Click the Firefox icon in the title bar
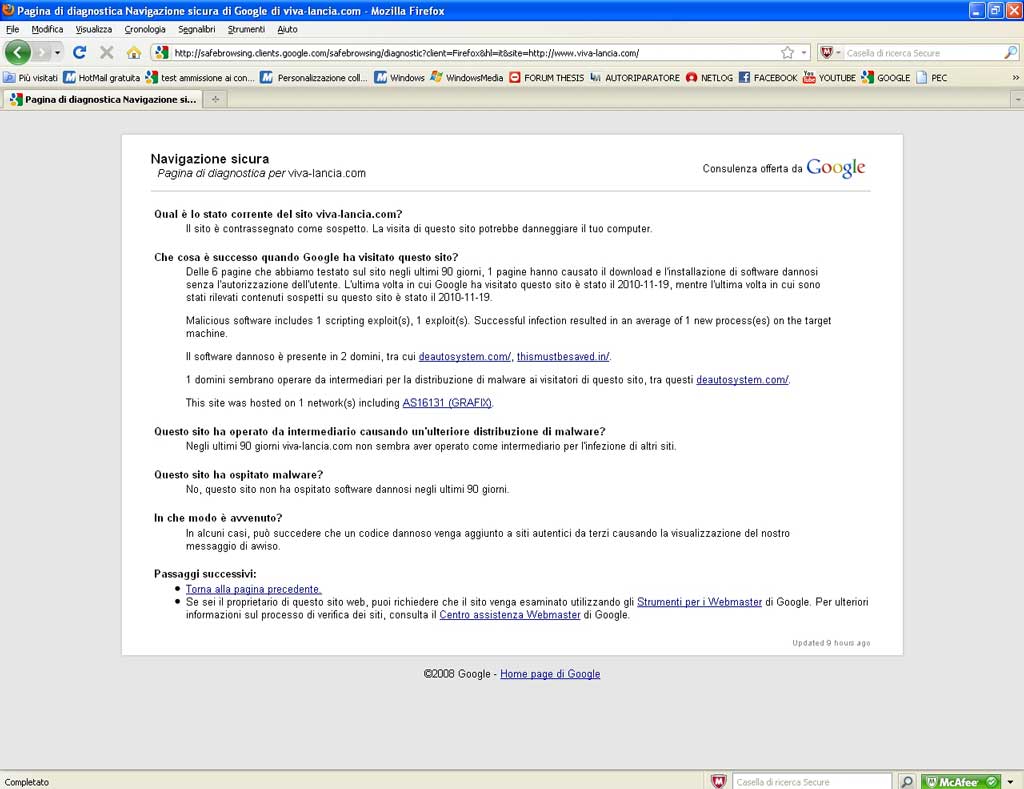Viewport: 1024px width, 789px height. (8, 10)
